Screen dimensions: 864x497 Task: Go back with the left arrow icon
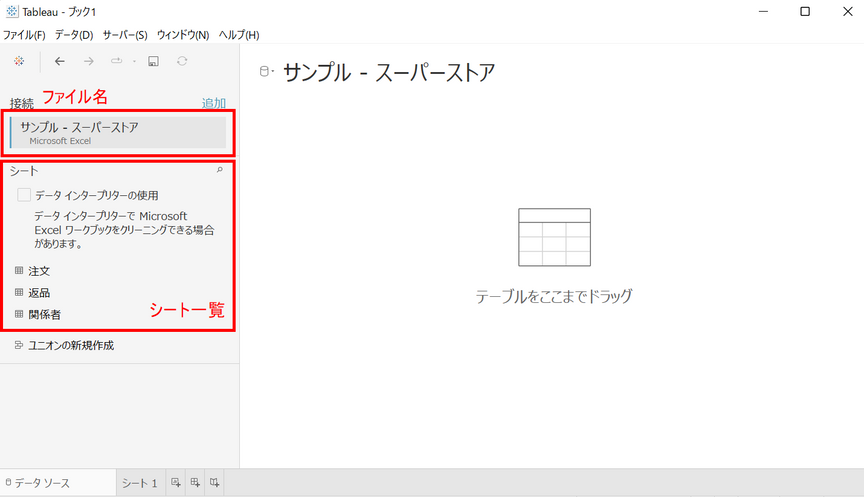pos(60,61)
